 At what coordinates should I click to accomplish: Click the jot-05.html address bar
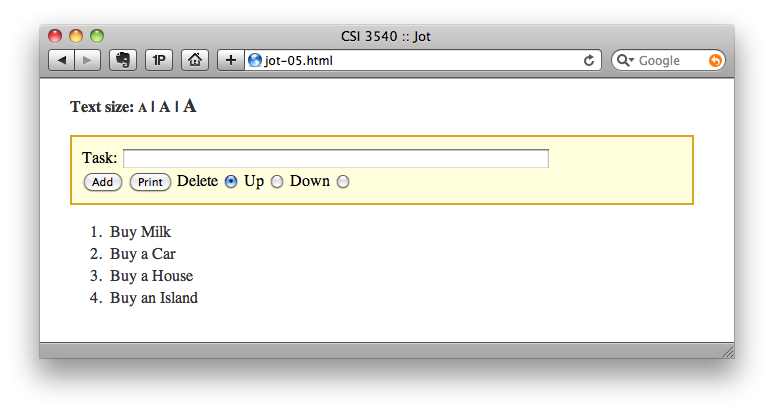coord(415,61)
